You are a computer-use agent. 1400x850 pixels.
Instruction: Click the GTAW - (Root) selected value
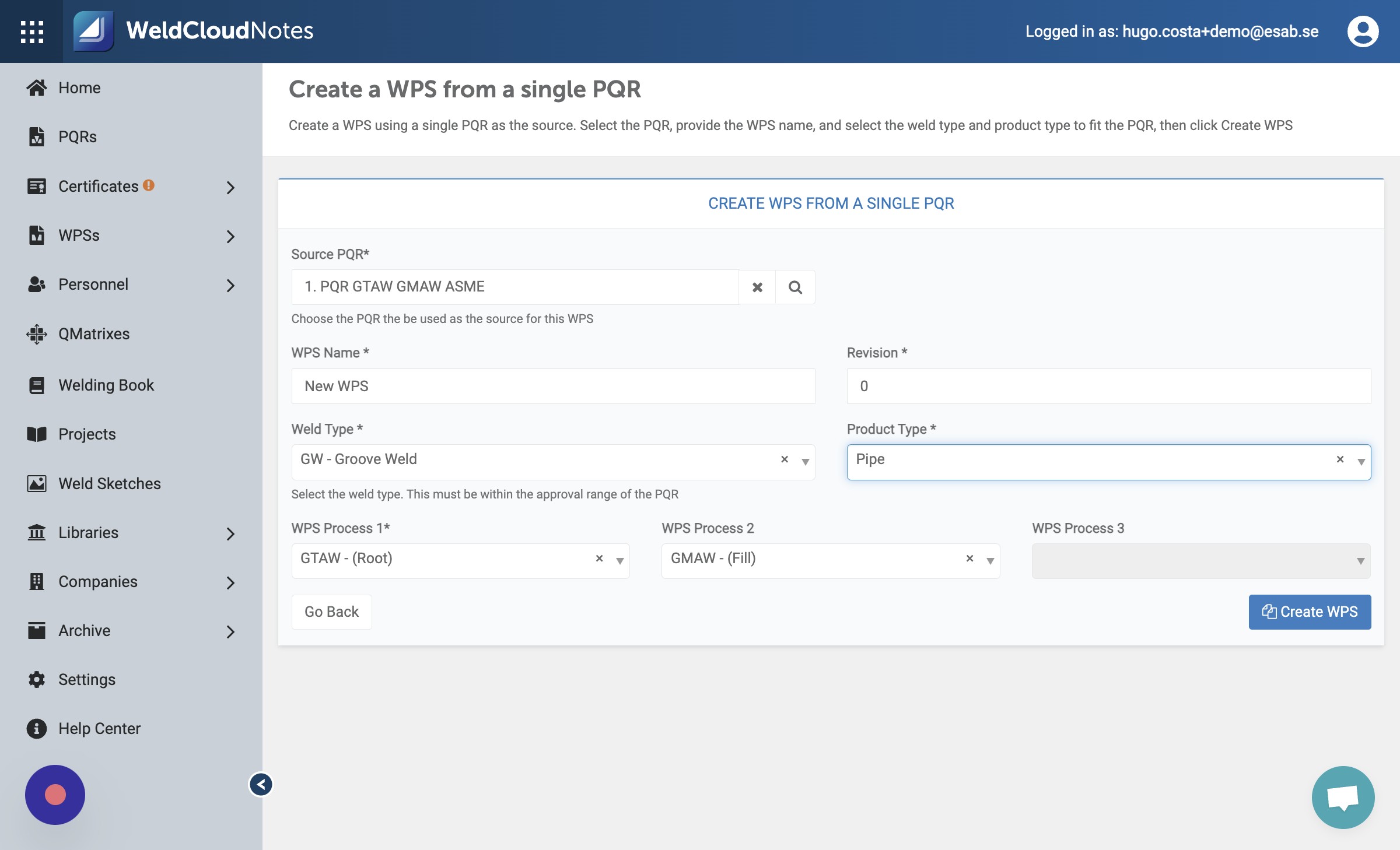pos(346,559)
